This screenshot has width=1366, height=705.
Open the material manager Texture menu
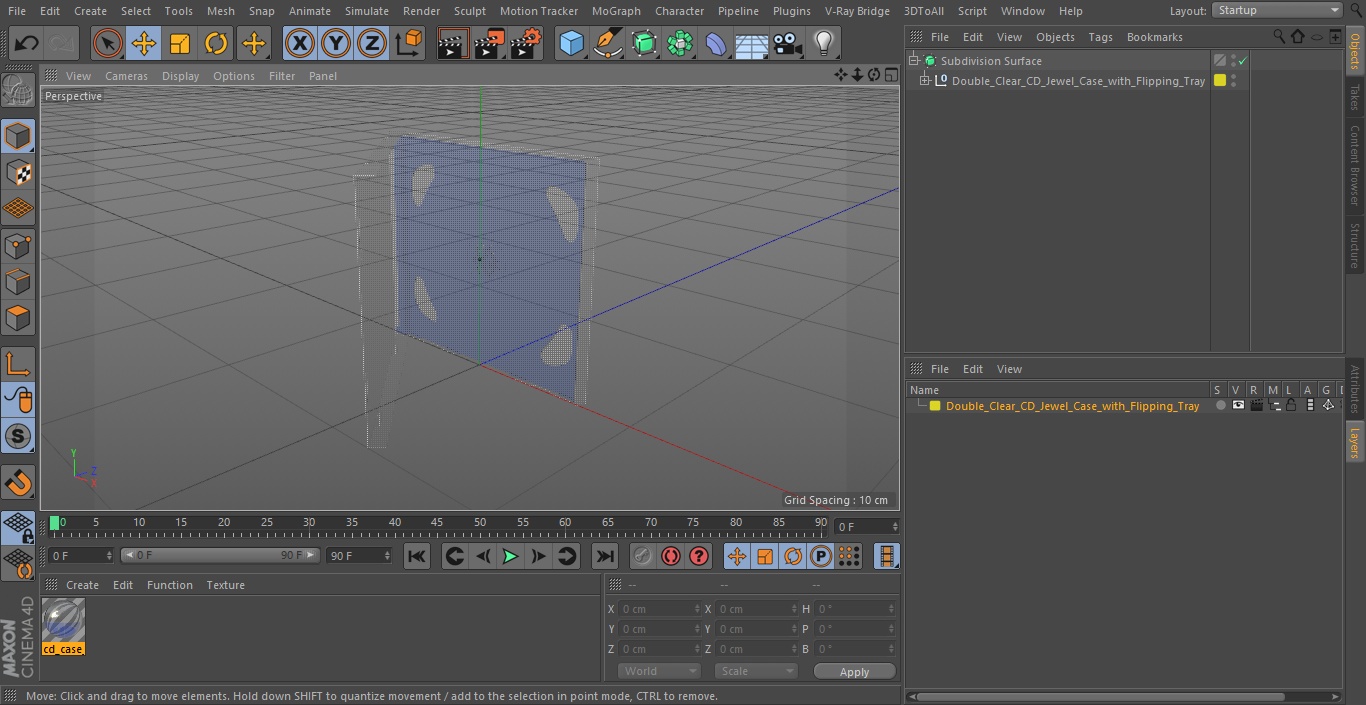(x=225, y=585)
